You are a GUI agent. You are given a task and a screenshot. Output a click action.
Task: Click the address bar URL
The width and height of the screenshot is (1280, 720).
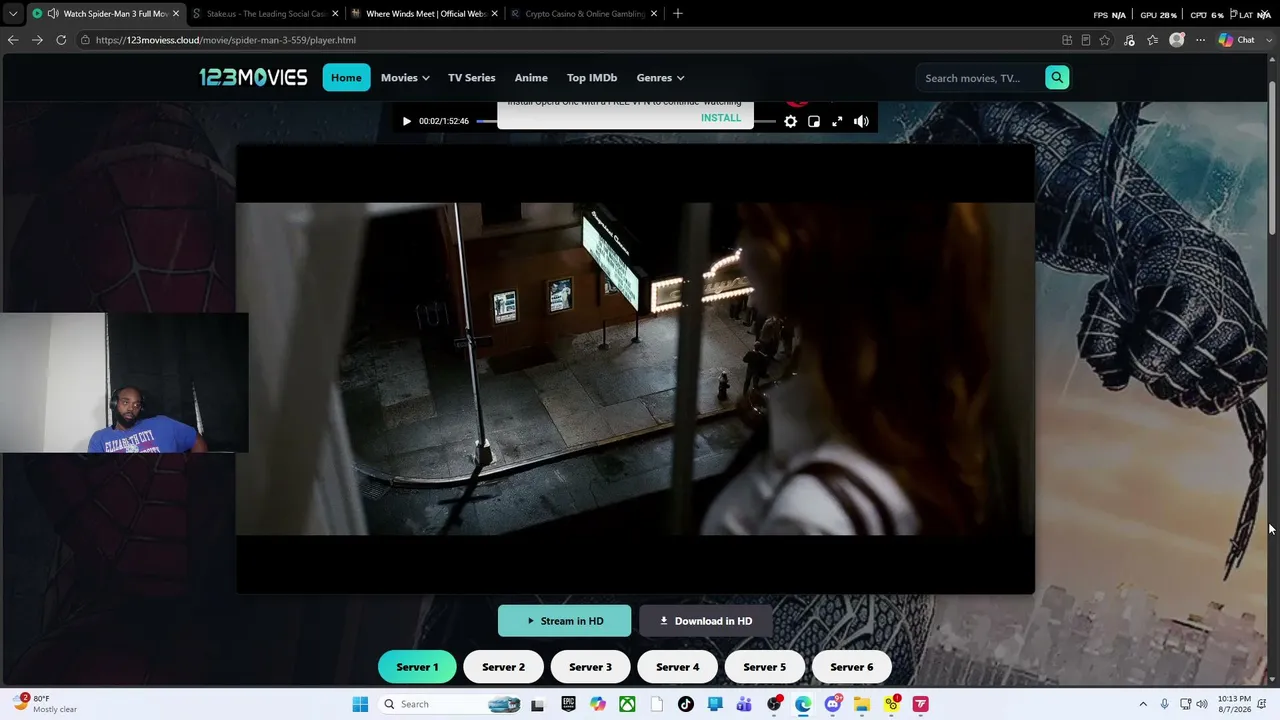tap(226, 40)
